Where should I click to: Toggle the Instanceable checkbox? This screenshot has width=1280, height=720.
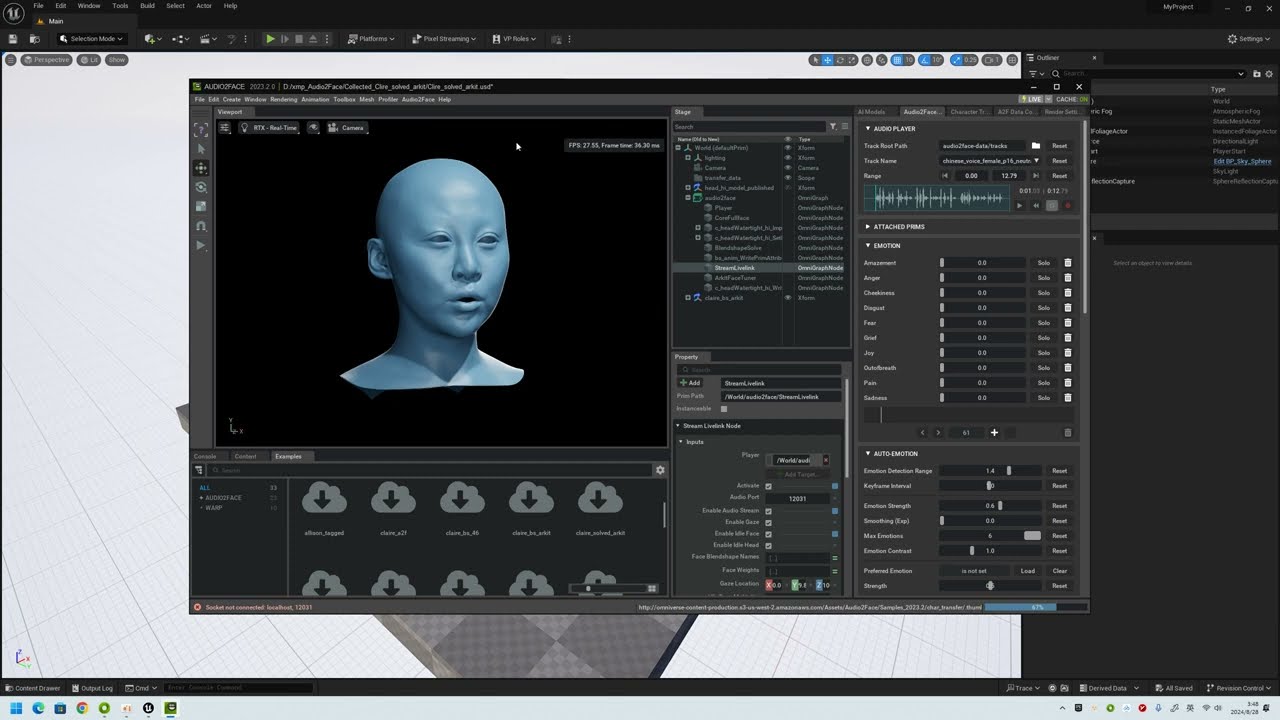tap(724, 409)
